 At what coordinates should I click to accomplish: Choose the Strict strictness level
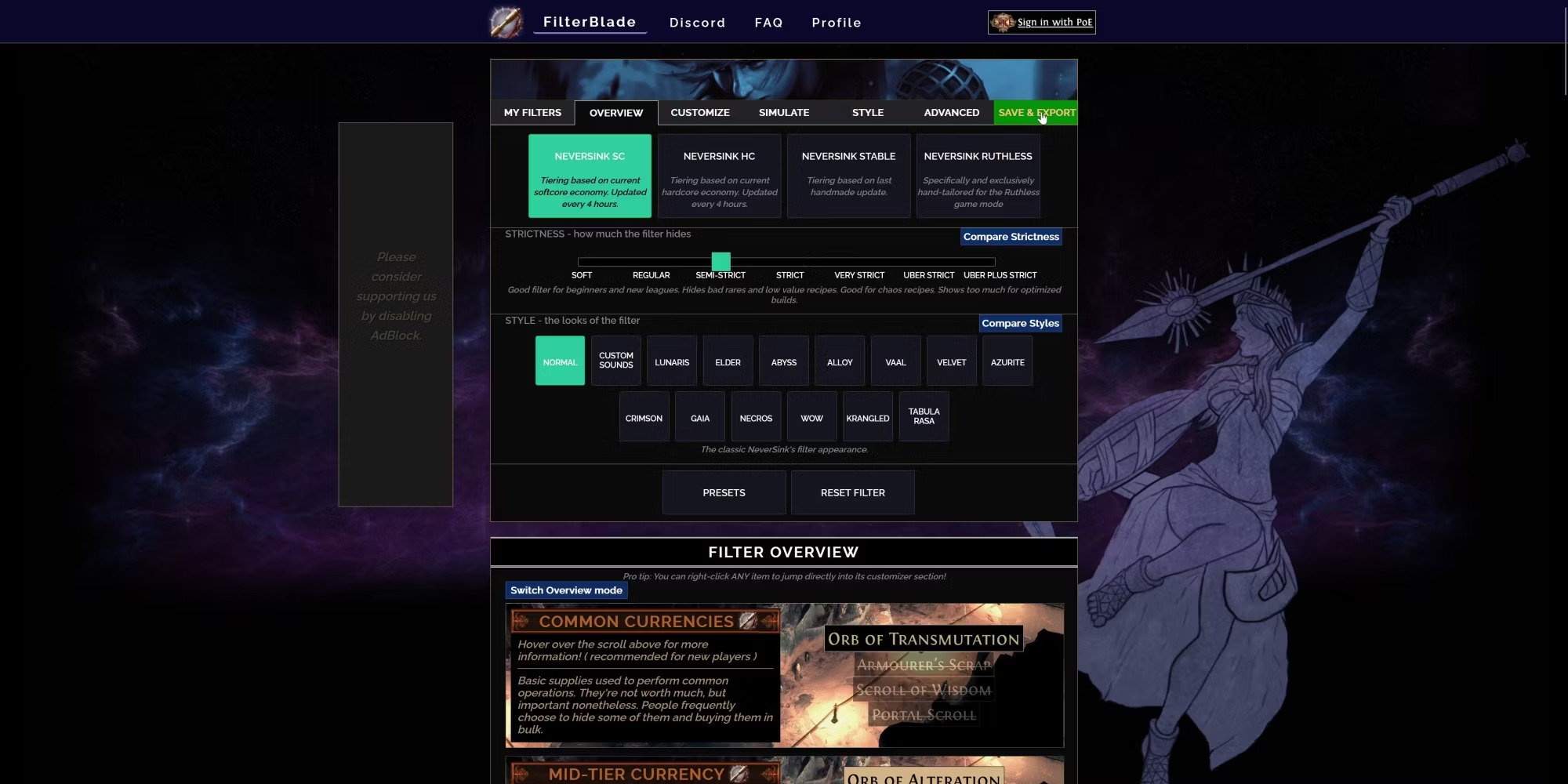[x=789, y=275]
